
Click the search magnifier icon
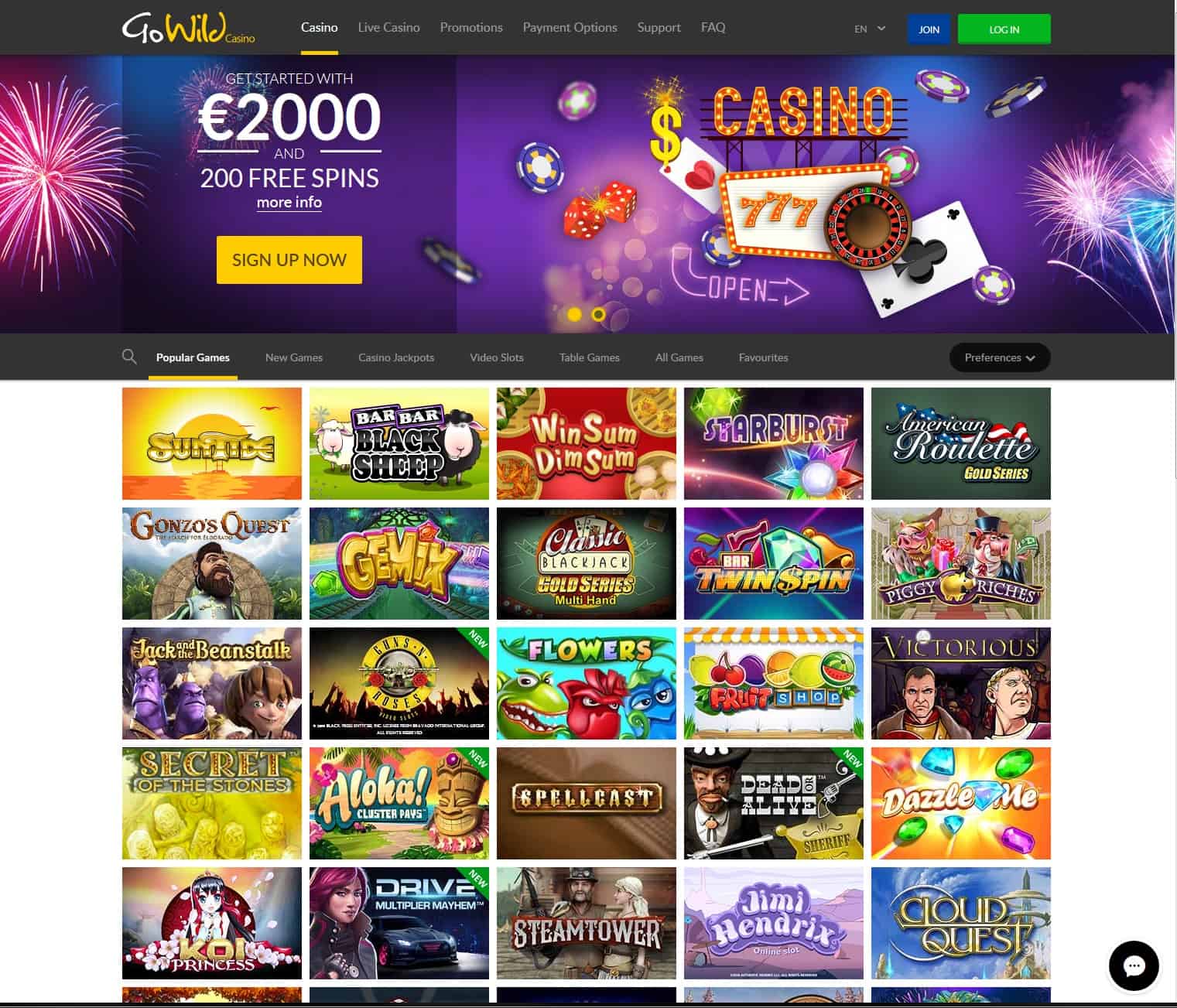tap(129, 357)
